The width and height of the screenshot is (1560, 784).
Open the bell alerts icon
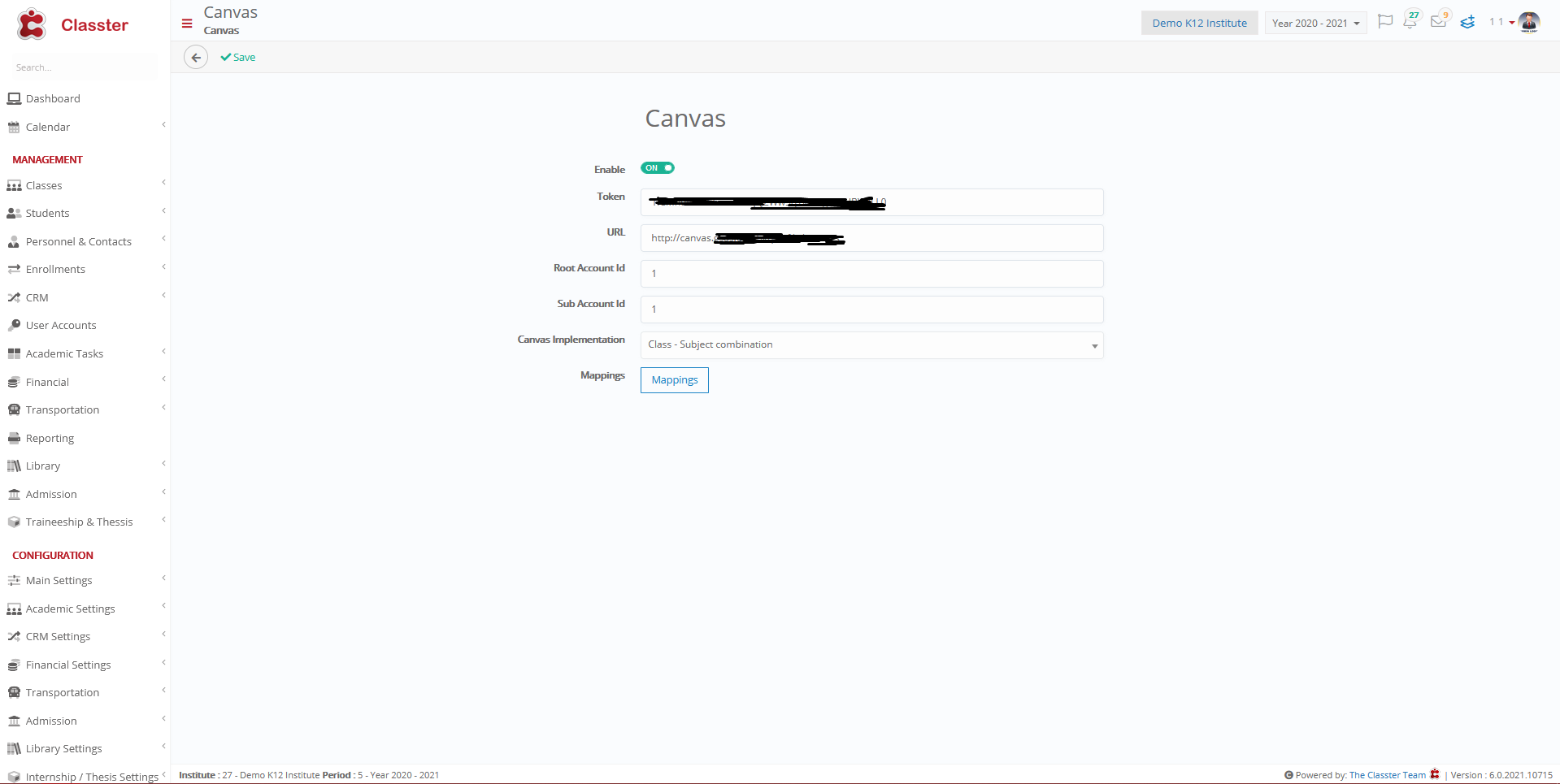click(1410, 21)
